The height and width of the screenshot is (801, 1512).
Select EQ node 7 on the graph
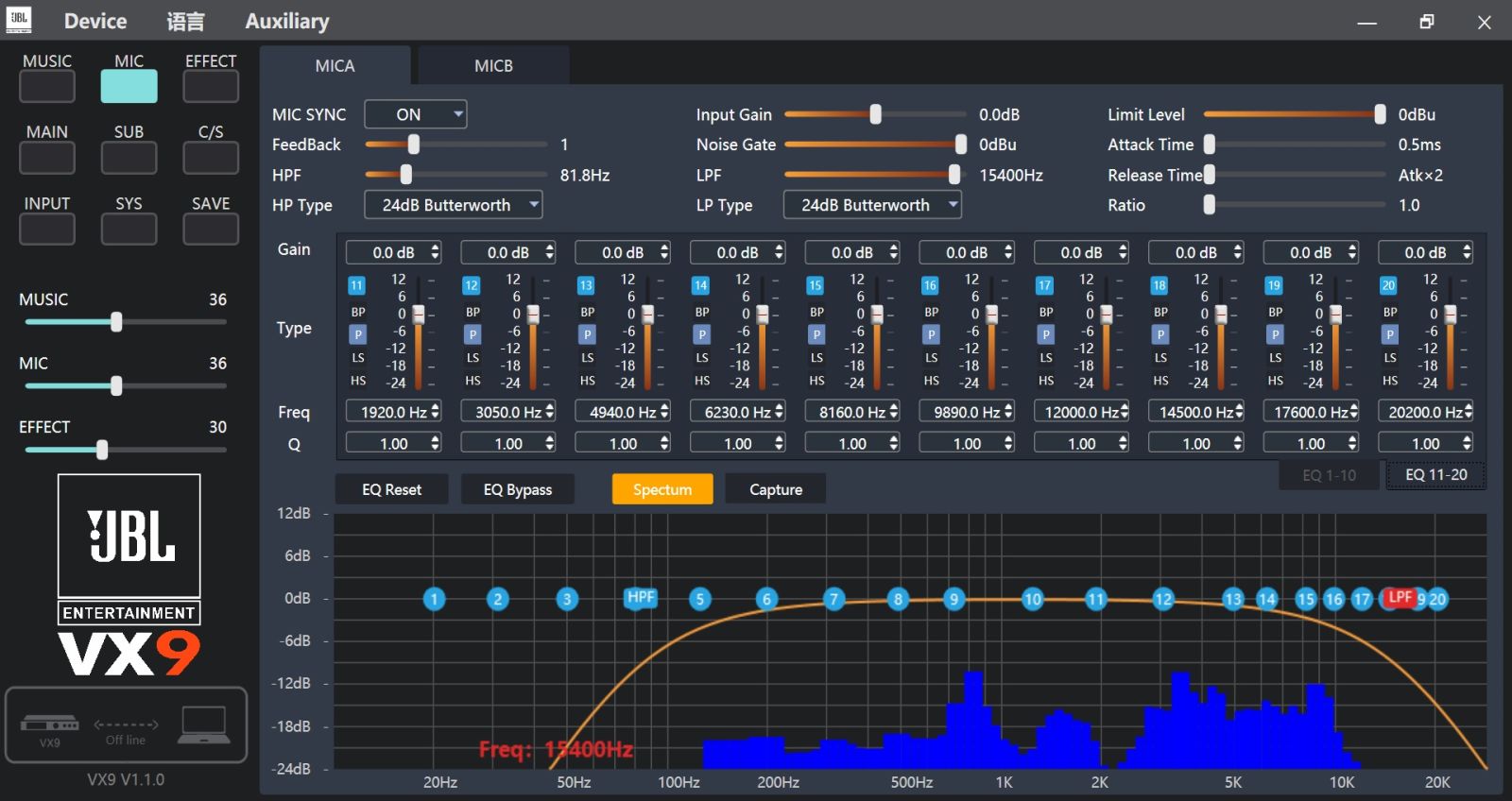pyautogui.click(x=833, y=599)
